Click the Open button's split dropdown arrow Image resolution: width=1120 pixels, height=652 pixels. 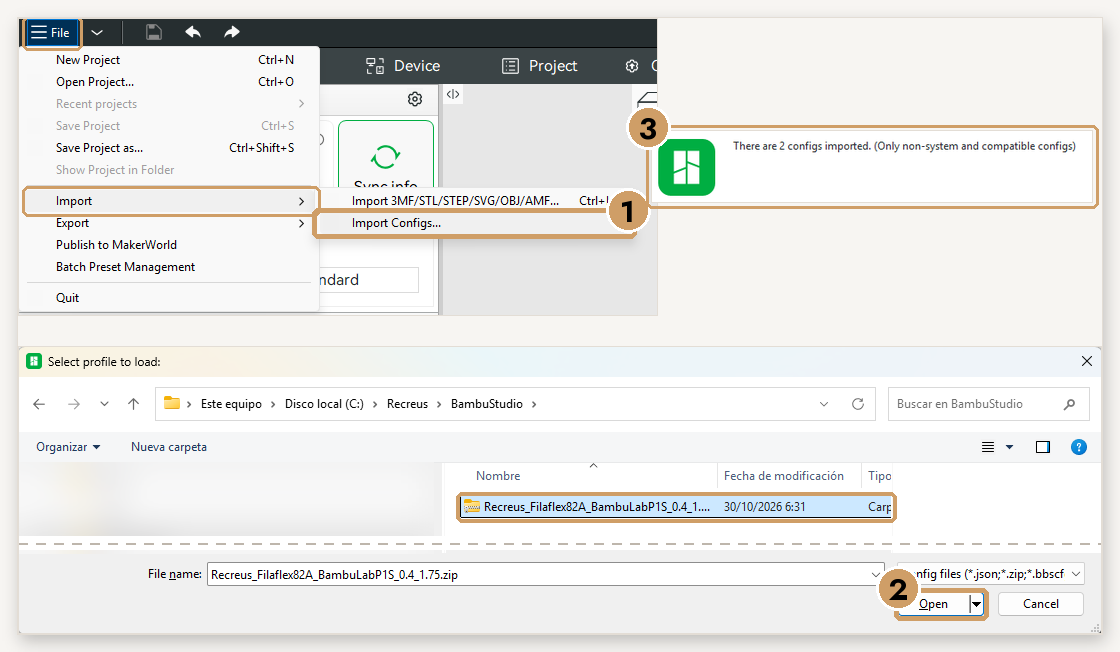tap(976, 604)
